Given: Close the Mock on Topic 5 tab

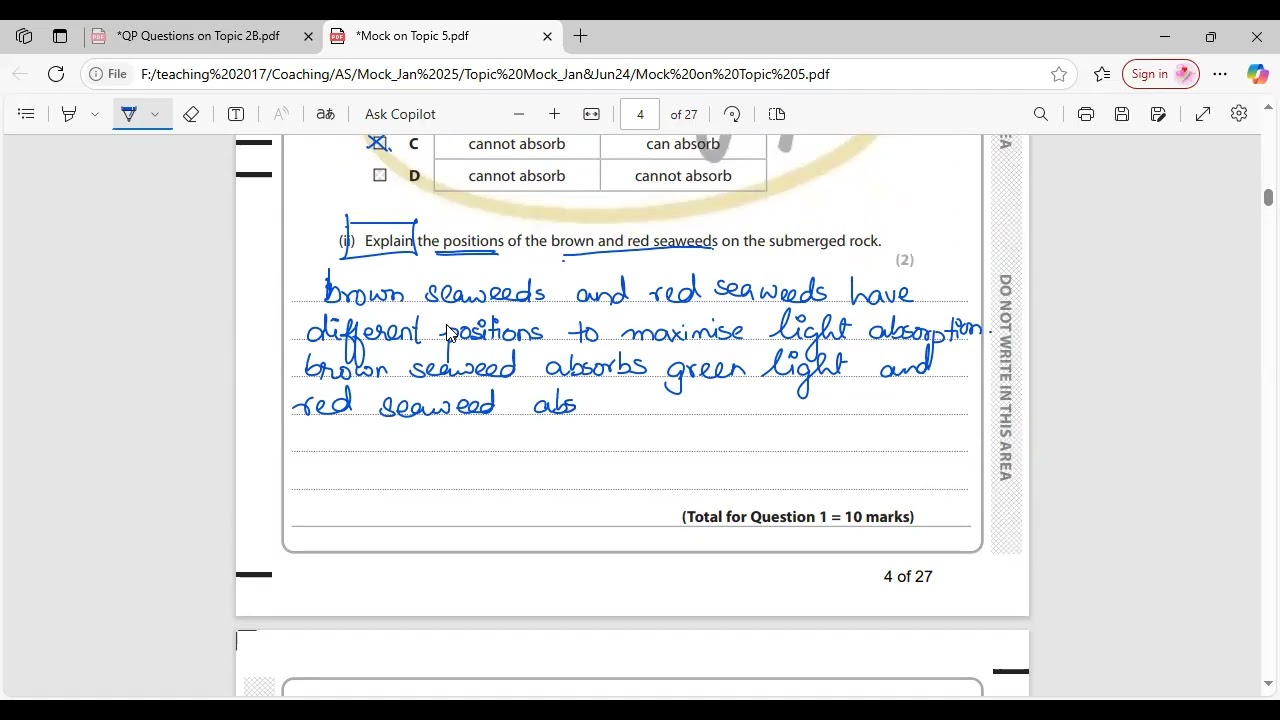Looking at the screenshot, I should [x=547, y=36].
